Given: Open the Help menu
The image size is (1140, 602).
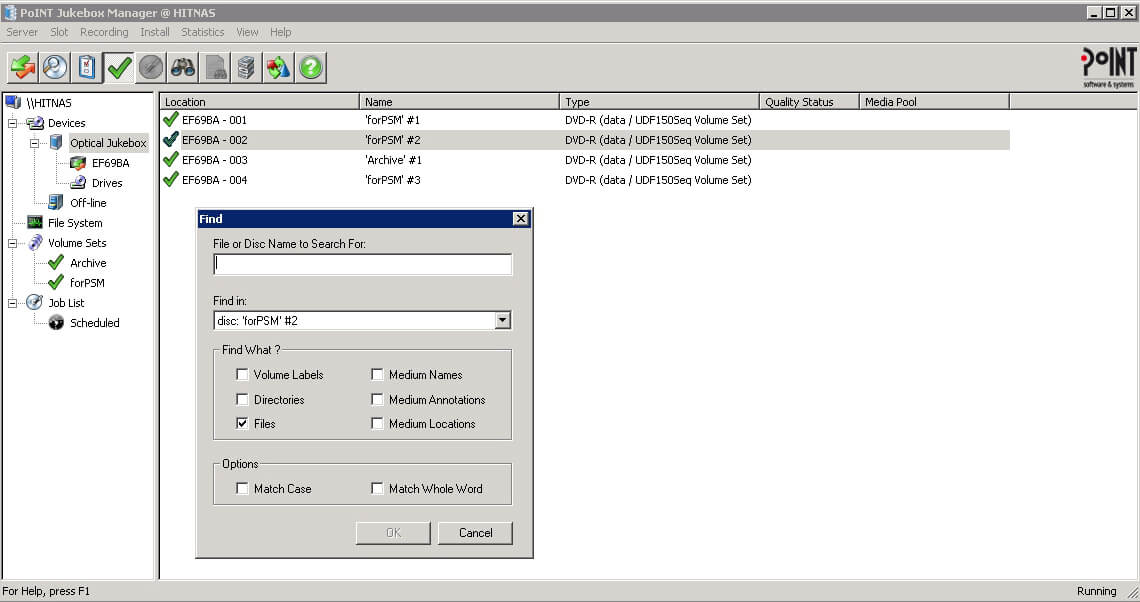Looking at the screenshot, I should click(x=281, y=32).
